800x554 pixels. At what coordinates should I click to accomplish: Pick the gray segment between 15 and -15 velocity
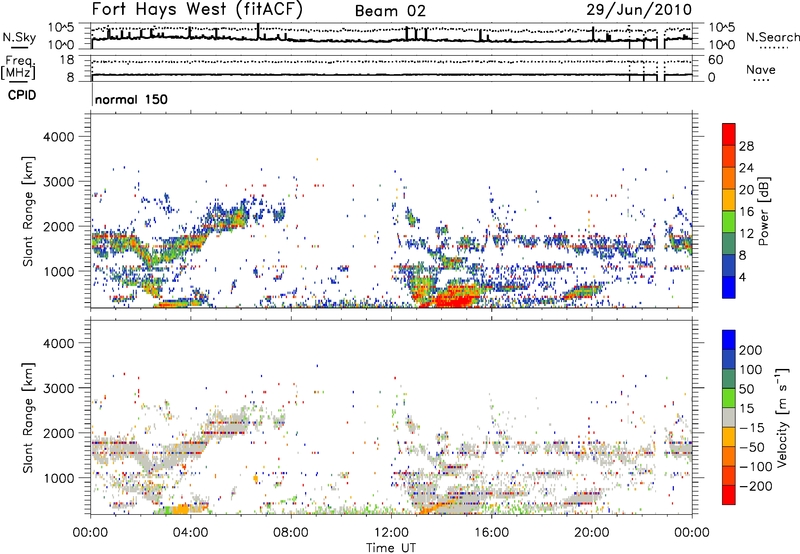pyautogui.click(x=729, y=417)
